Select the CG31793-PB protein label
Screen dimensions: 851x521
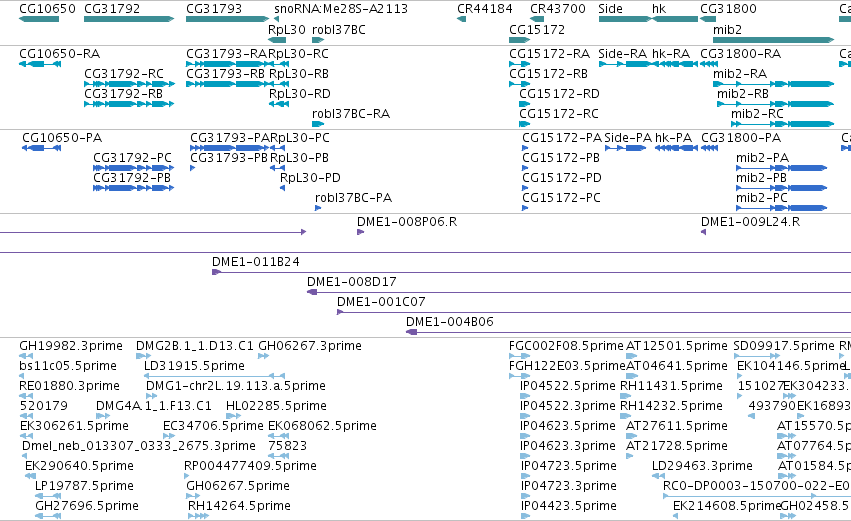(x=229, y=158)
